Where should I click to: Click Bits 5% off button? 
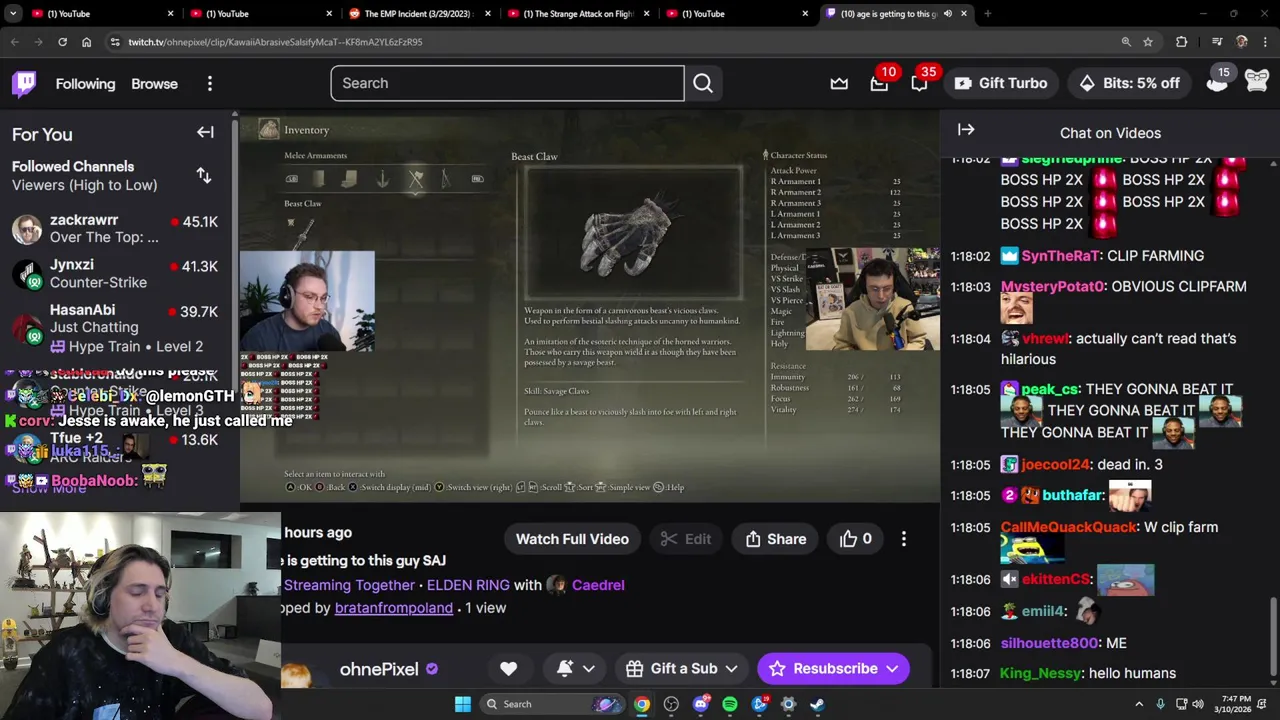tap(1129, 83)
